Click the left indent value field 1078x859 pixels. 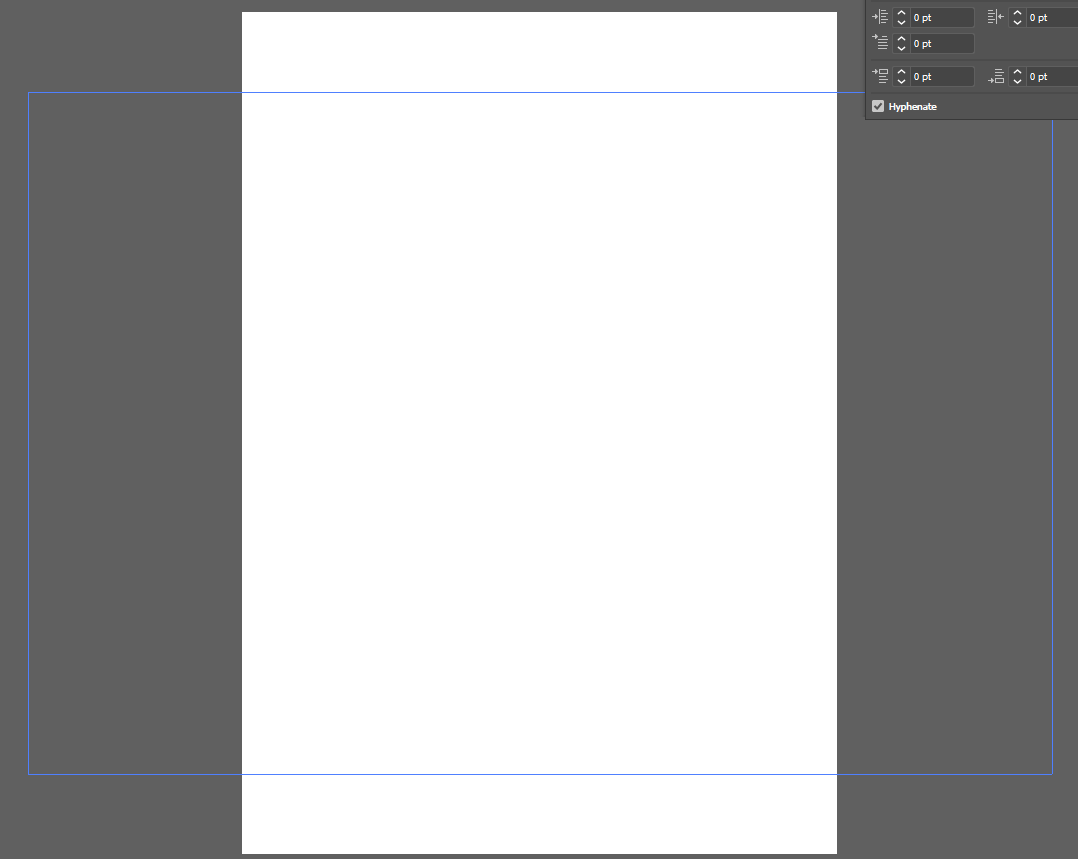pyautogui.click(x=942, y=17)
